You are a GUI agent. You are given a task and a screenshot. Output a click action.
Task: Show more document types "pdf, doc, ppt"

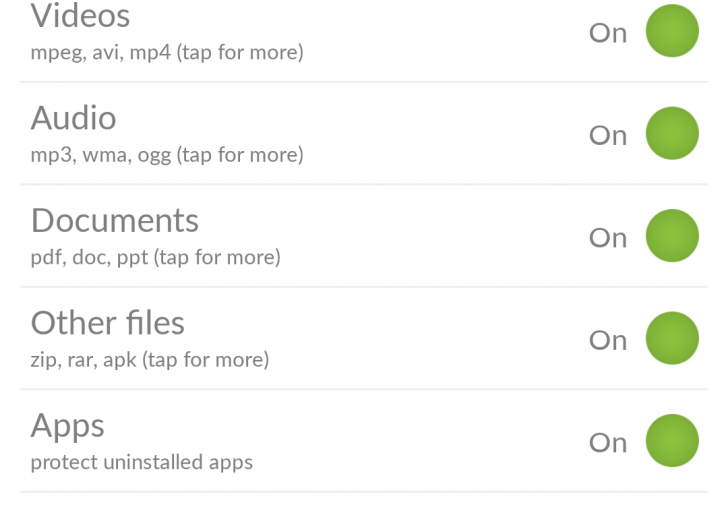(156, 257)
